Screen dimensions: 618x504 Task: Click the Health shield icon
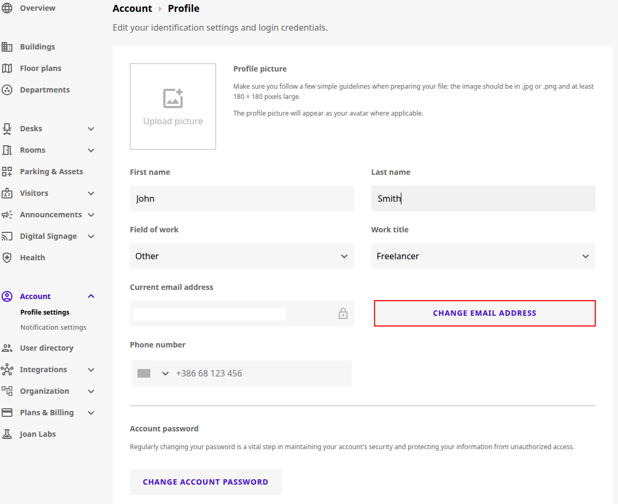[x=7, y=258]
